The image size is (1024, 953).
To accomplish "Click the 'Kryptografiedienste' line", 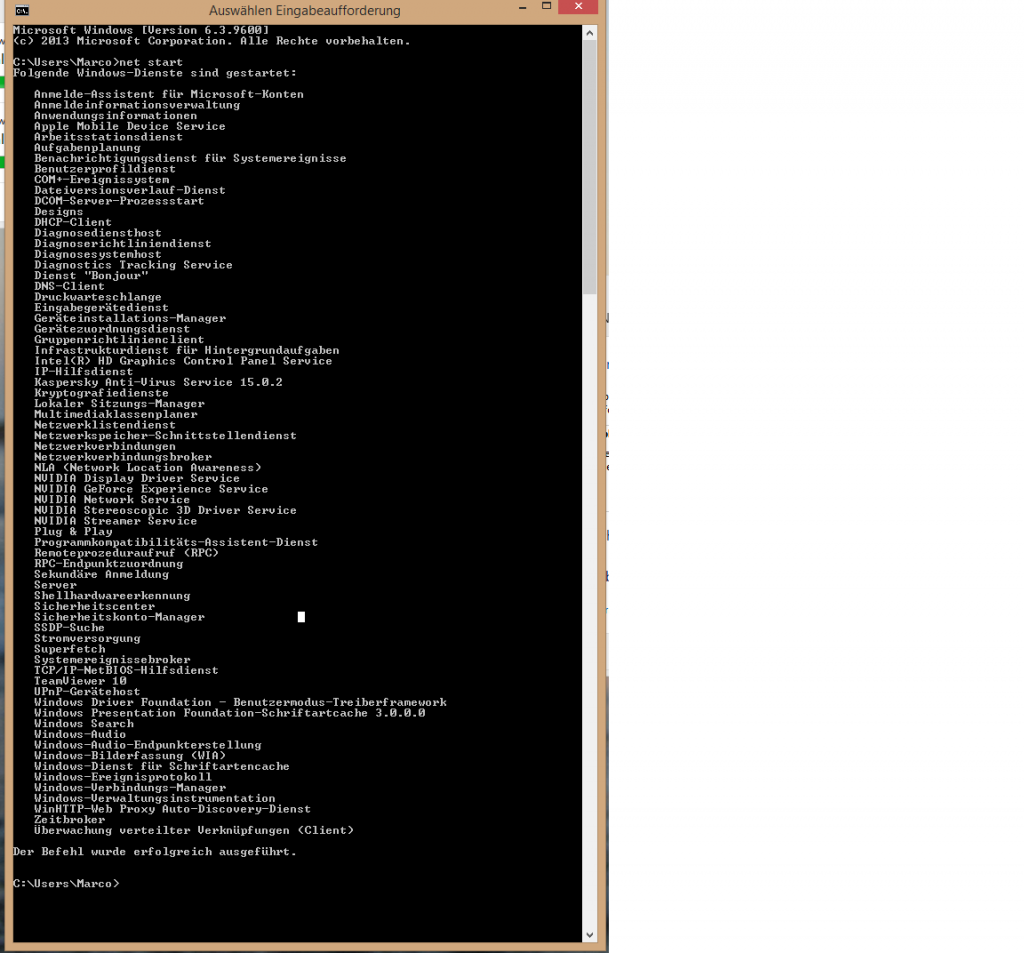I will pyautogui.click(x=101, y=393).
